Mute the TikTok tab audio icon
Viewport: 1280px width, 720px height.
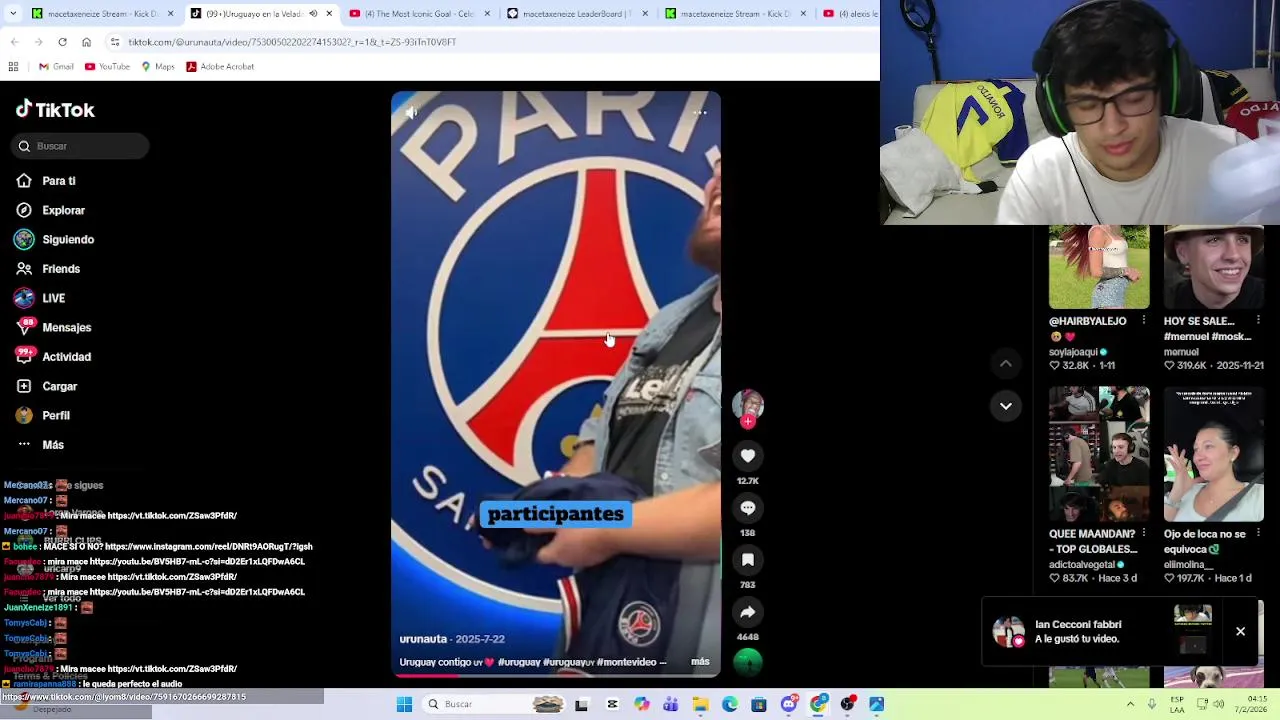tap(313, 14)
